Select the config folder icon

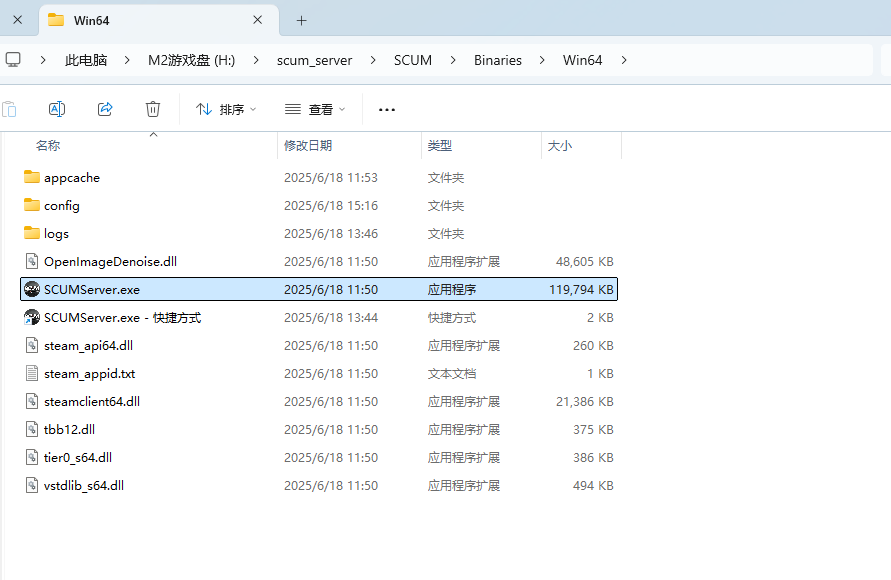[32, 205]
